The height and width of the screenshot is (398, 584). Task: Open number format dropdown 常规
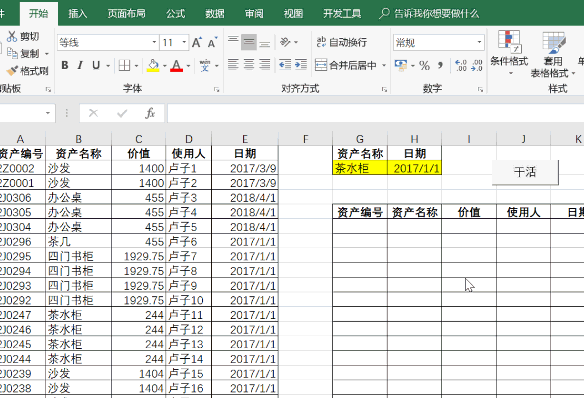pyautogui.click(x=479, y=42)
